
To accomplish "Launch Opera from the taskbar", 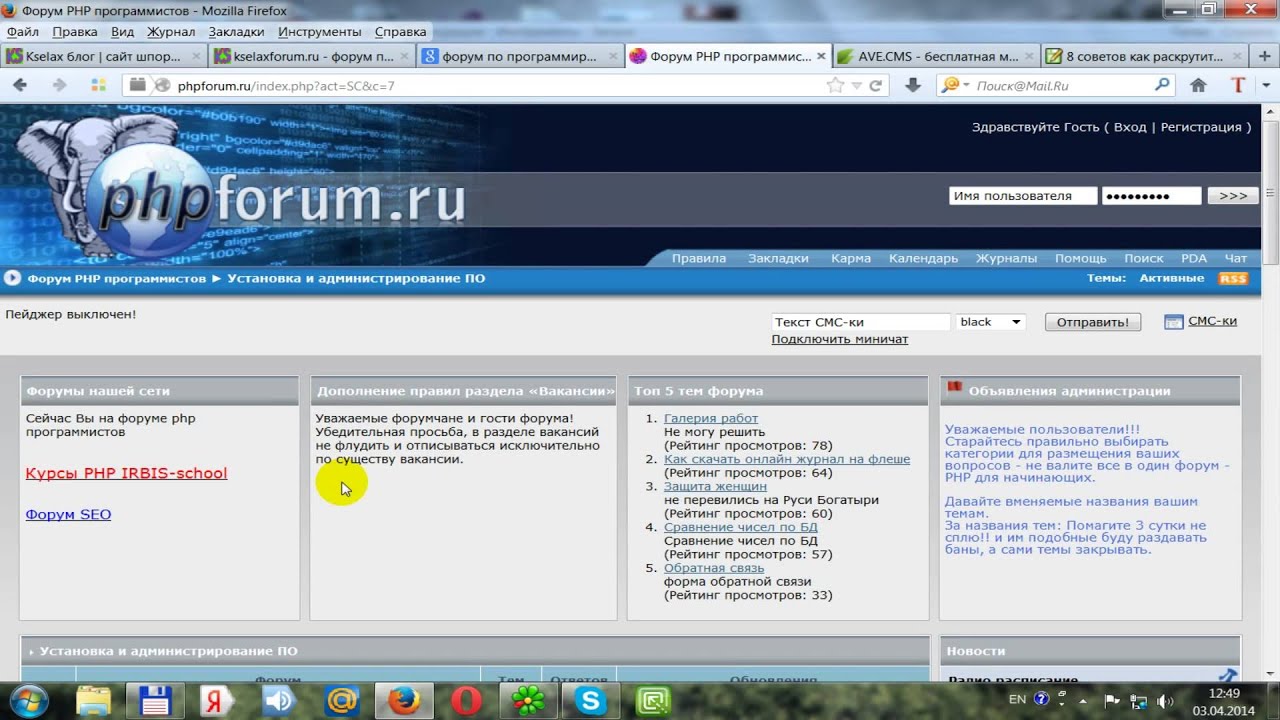I will pos(466,701).
